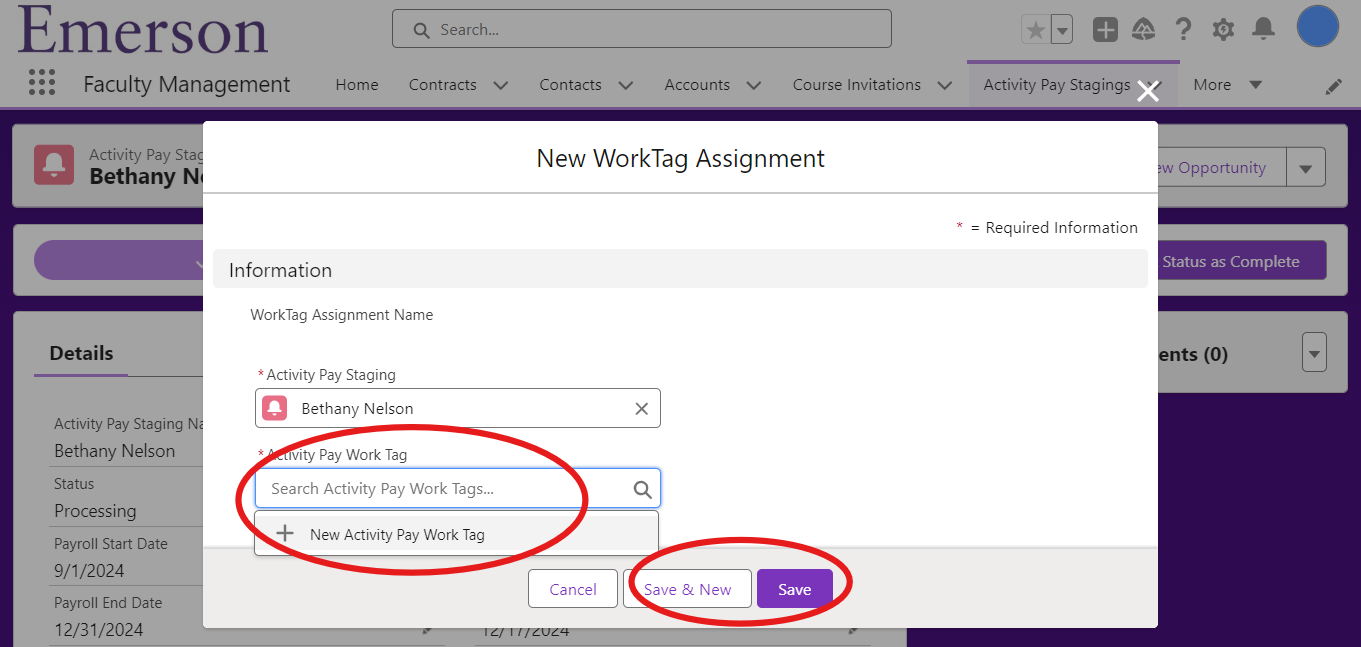Open the Contracts tab
The image size is (1361, 647).
click(443, 85)
